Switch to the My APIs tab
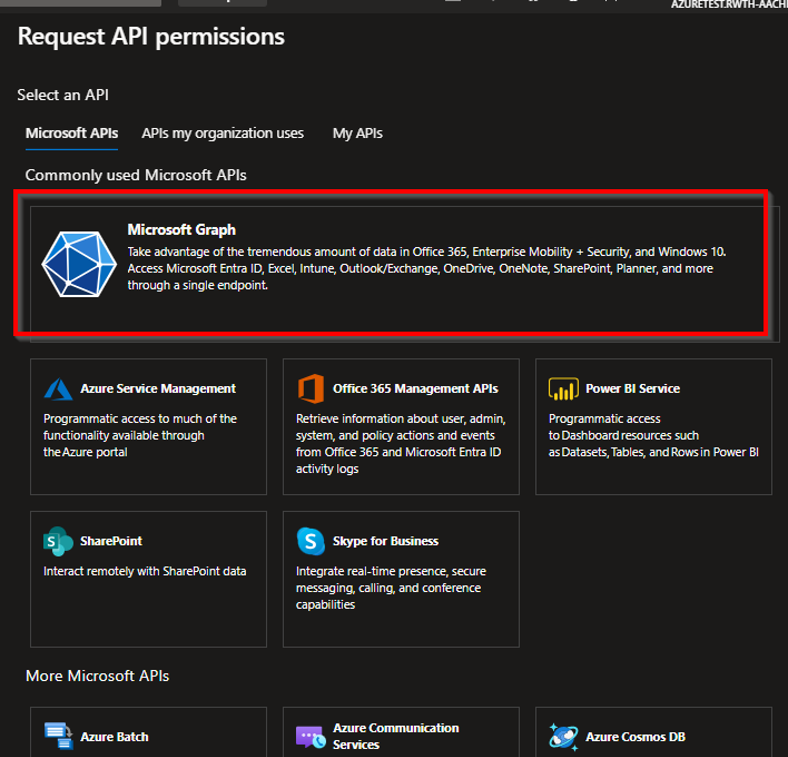The height and width of the screenshot is (757, 788). [357, 133]
